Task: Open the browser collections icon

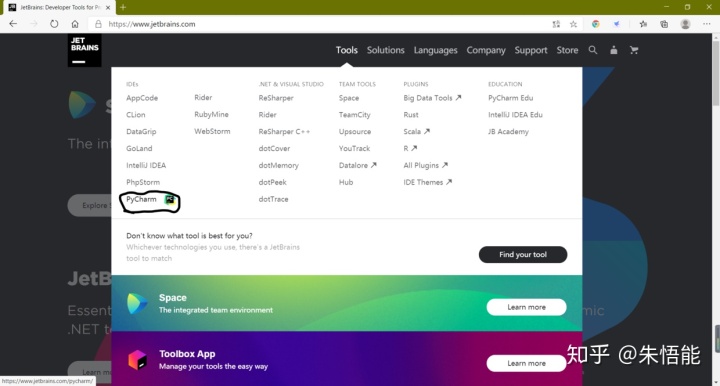Action: click(x=664, y=24)
